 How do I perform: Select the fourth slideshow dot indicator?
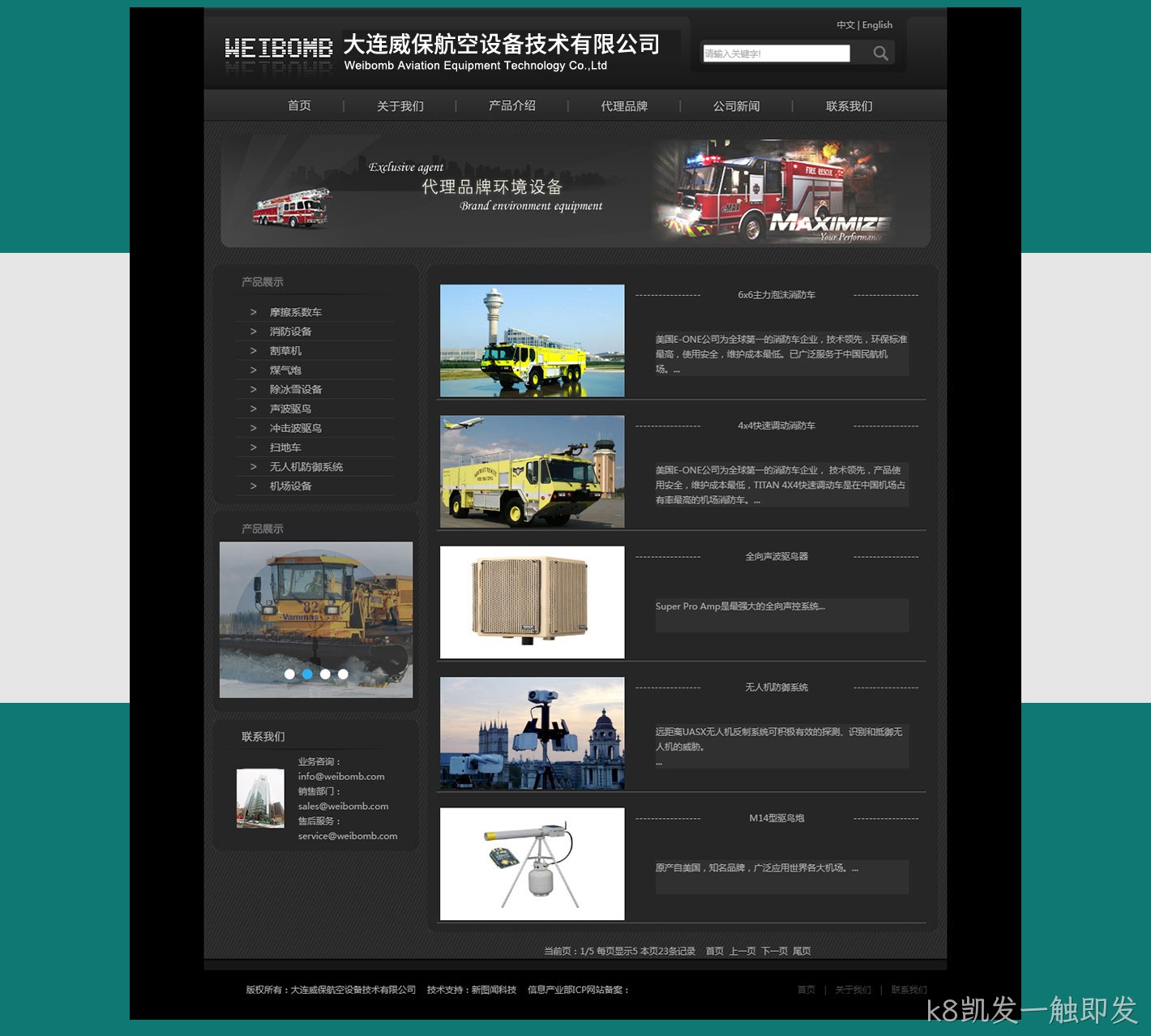[x=343, y=674]
